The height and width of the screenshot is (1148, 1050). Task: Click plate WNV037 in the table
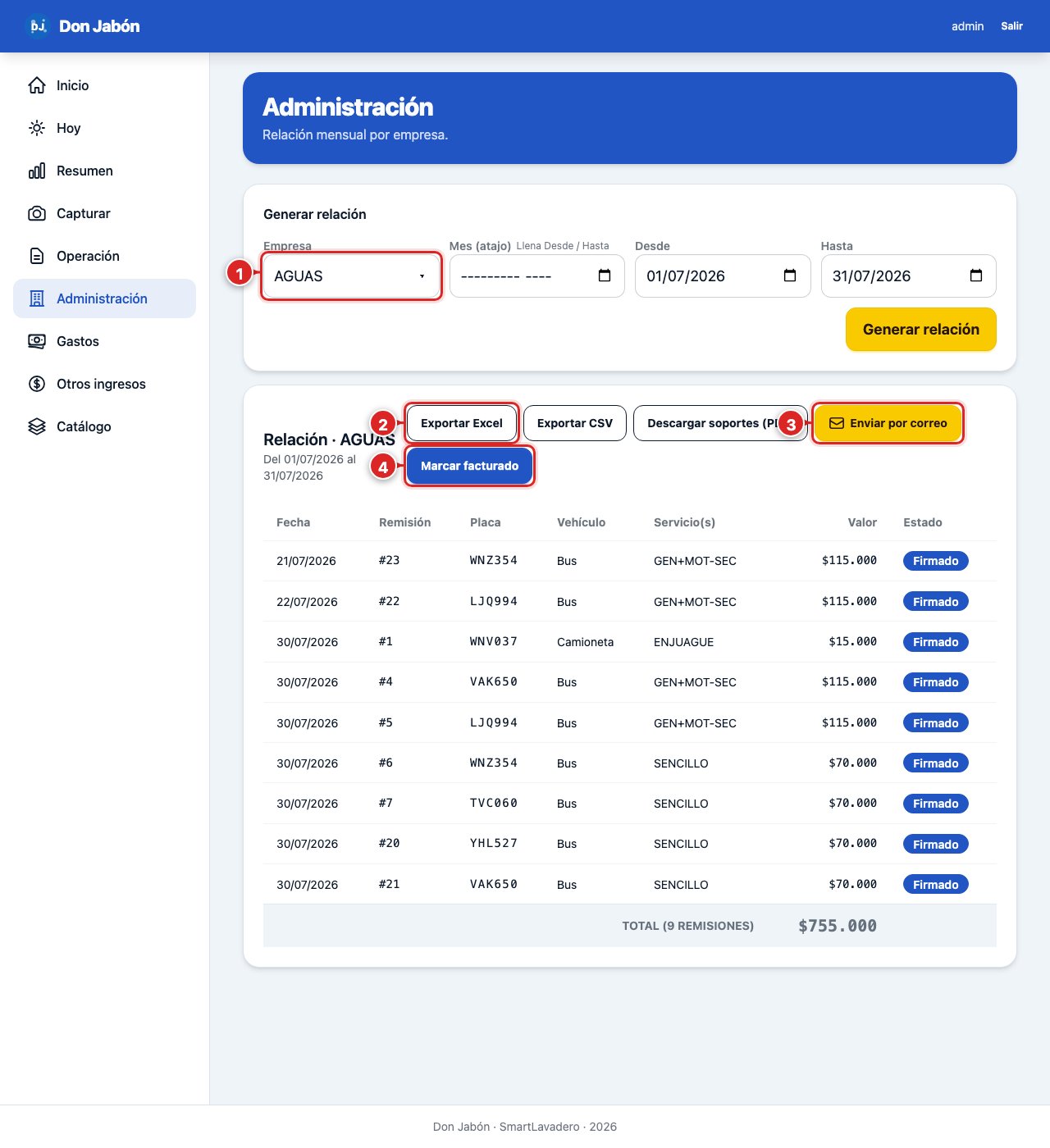pos(494,641)
